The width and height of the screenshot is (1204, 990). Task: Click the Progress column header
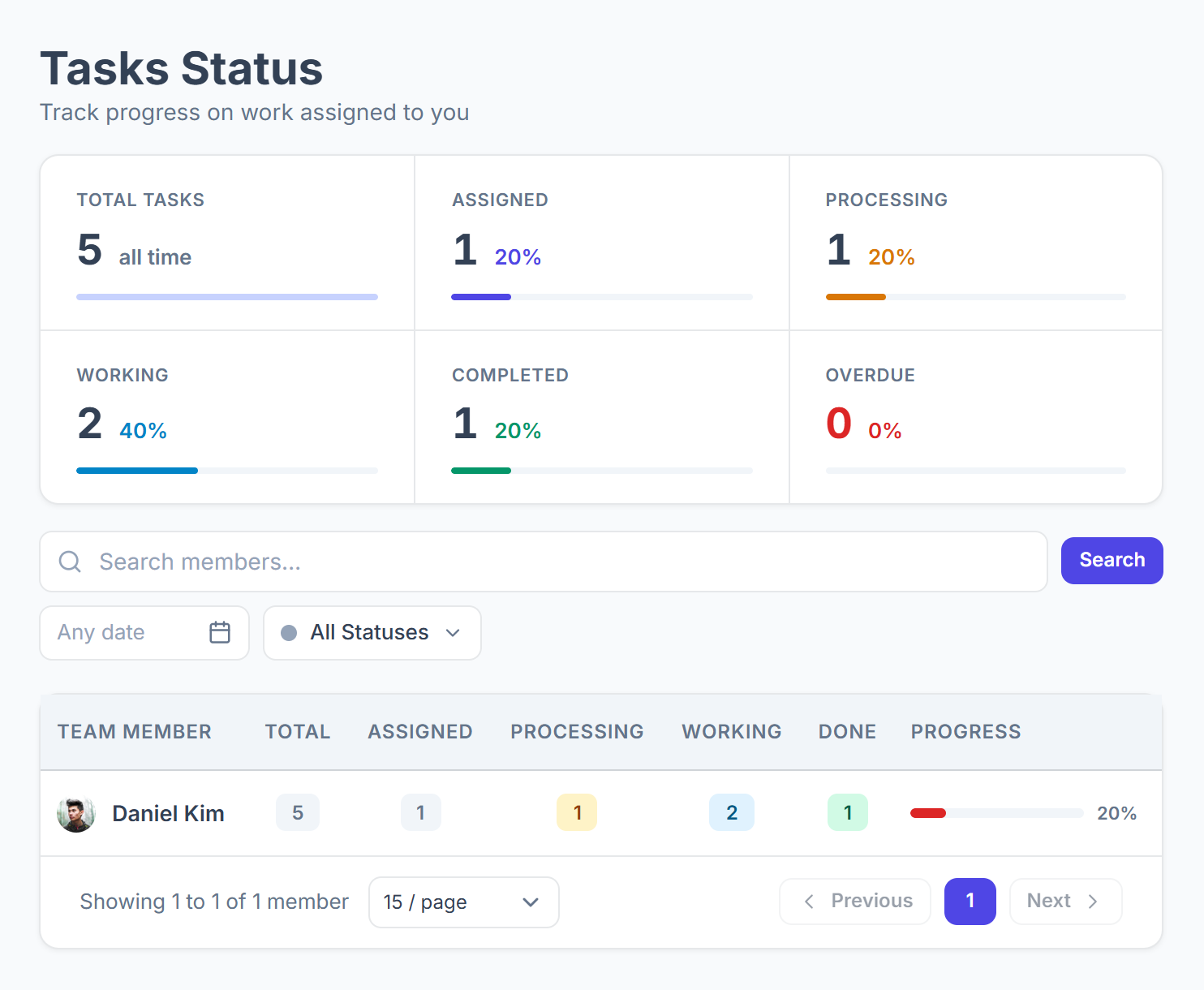point(965,732)
